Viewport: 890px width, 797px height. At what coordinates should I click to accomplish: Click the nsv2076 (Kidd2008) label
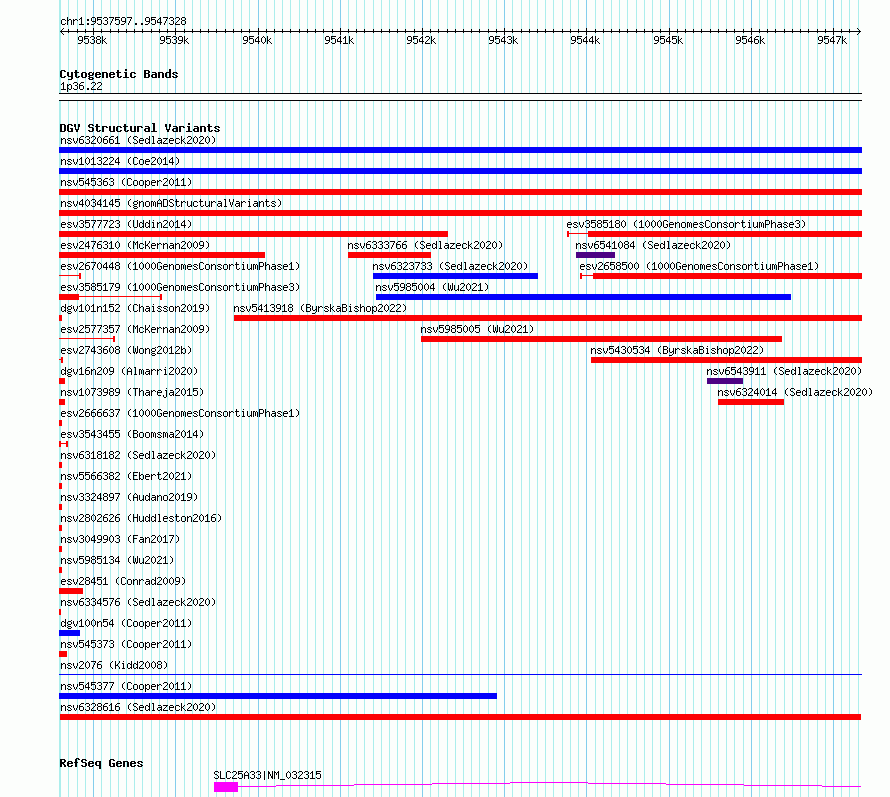coord(114,665)
